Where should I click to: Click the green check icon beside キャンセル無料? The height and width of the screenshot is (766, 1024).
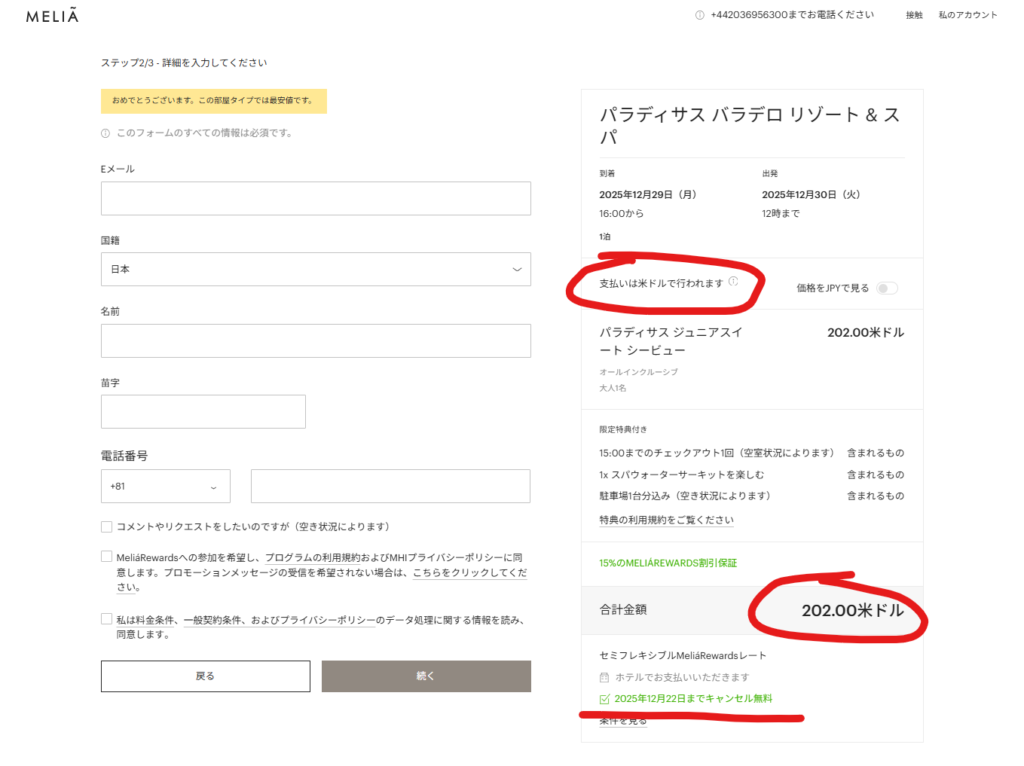pyautogui.click(x=604, y=699)
